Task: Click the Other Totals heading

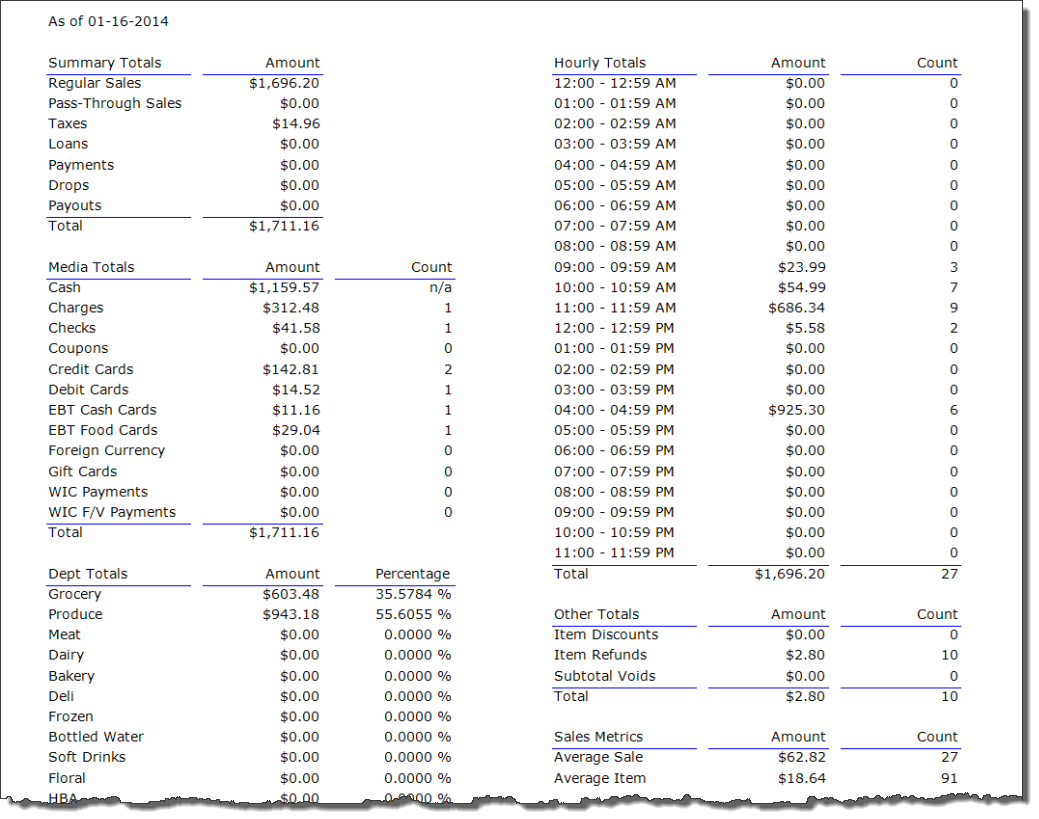Action: point(596,614)
